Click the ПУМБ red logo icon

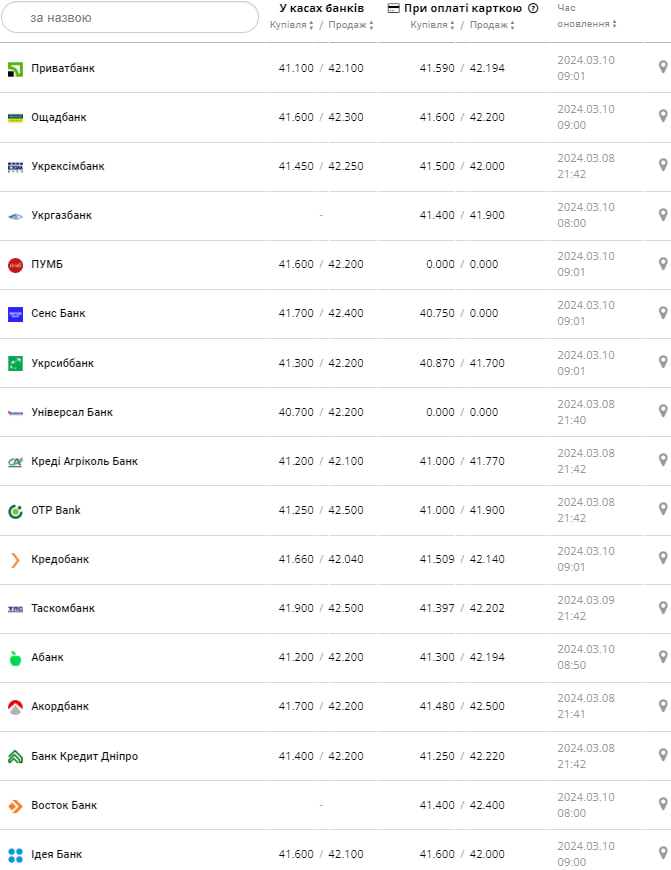15,265
